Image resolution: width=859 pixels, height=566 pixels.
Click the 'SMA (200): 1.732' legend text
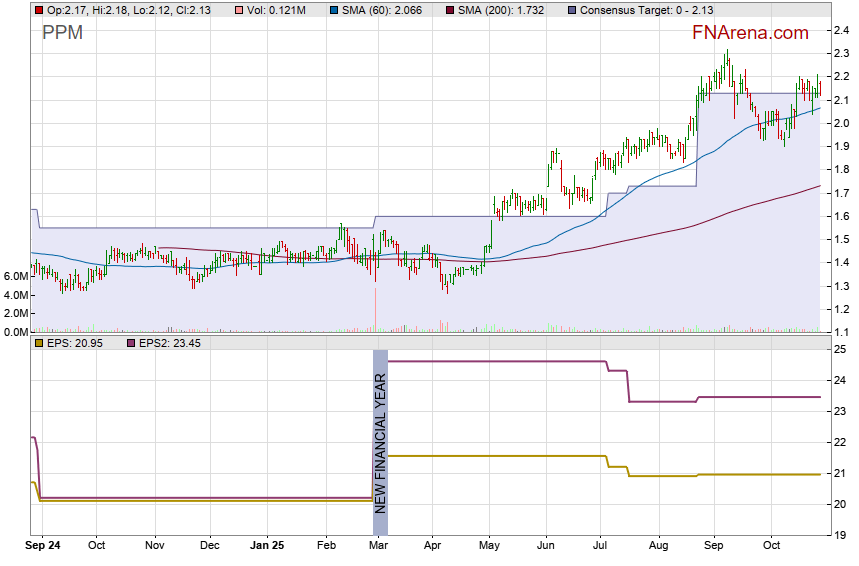tap(506, 10)
